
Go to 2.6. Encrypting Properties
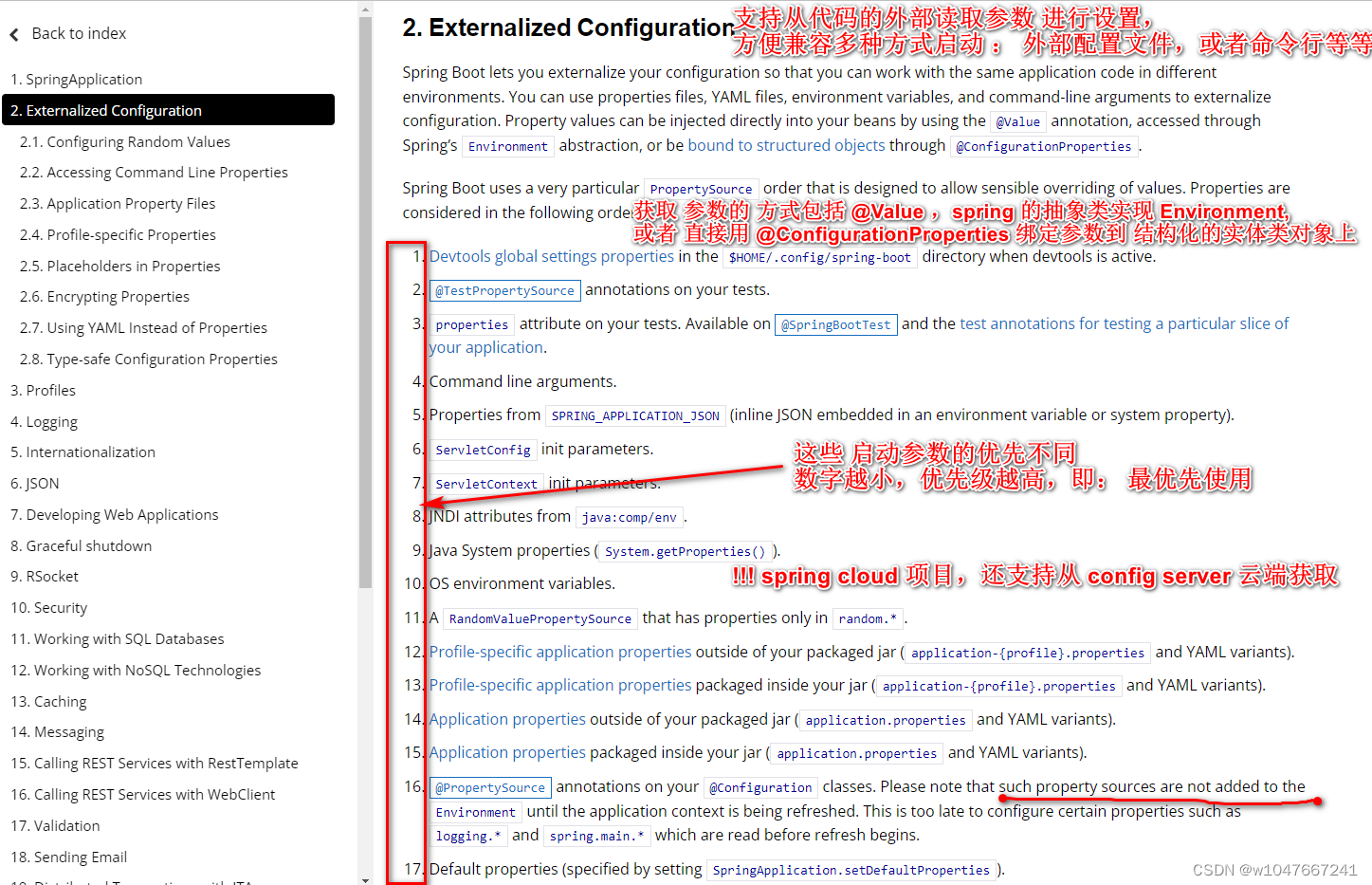pyautogui.click(x=105, y=297)
